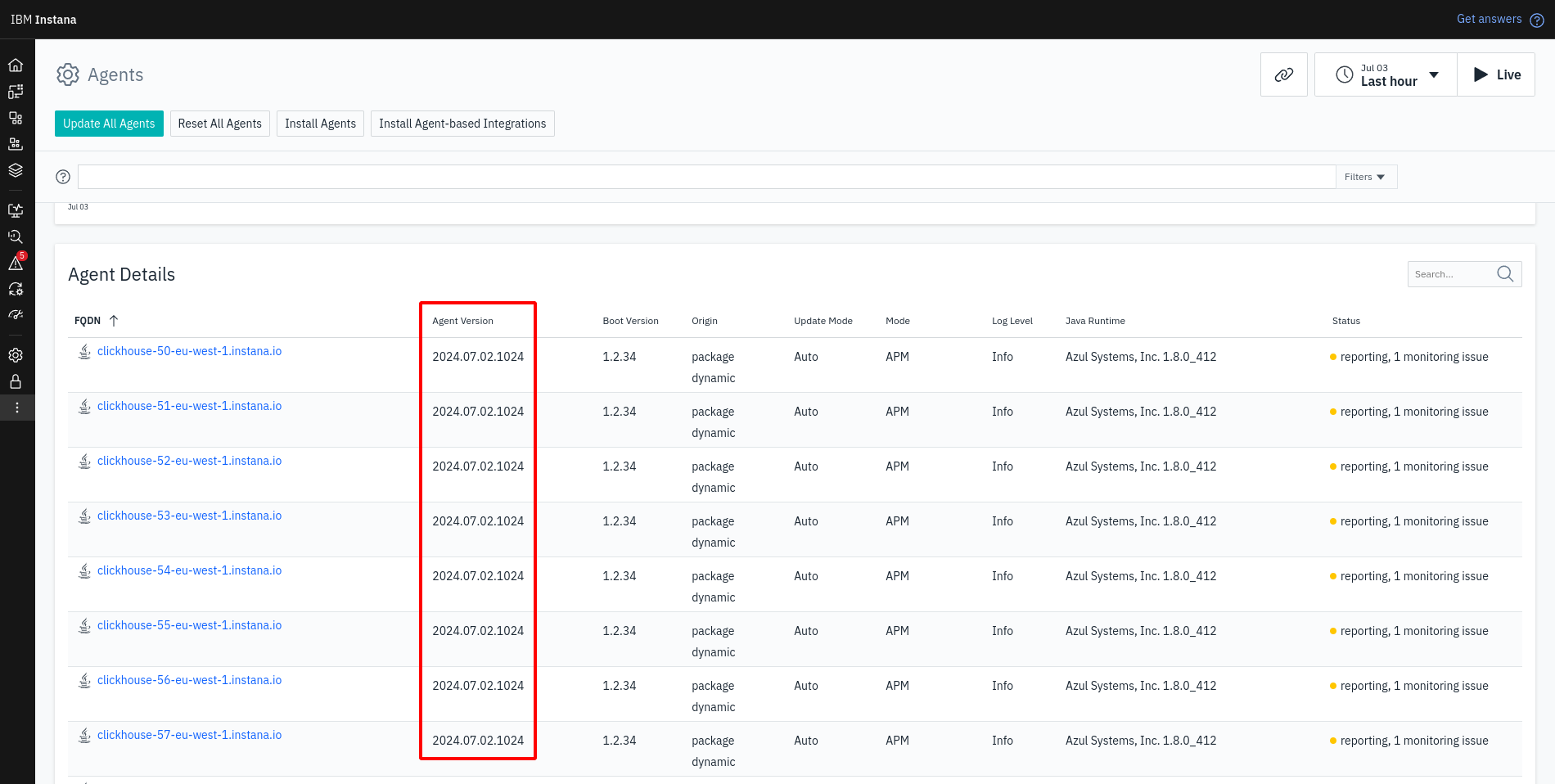Viewport: 1555px width, 784px height.
Task: Open the Service Levels gauge sidebar icon
Action: point(16,315)
